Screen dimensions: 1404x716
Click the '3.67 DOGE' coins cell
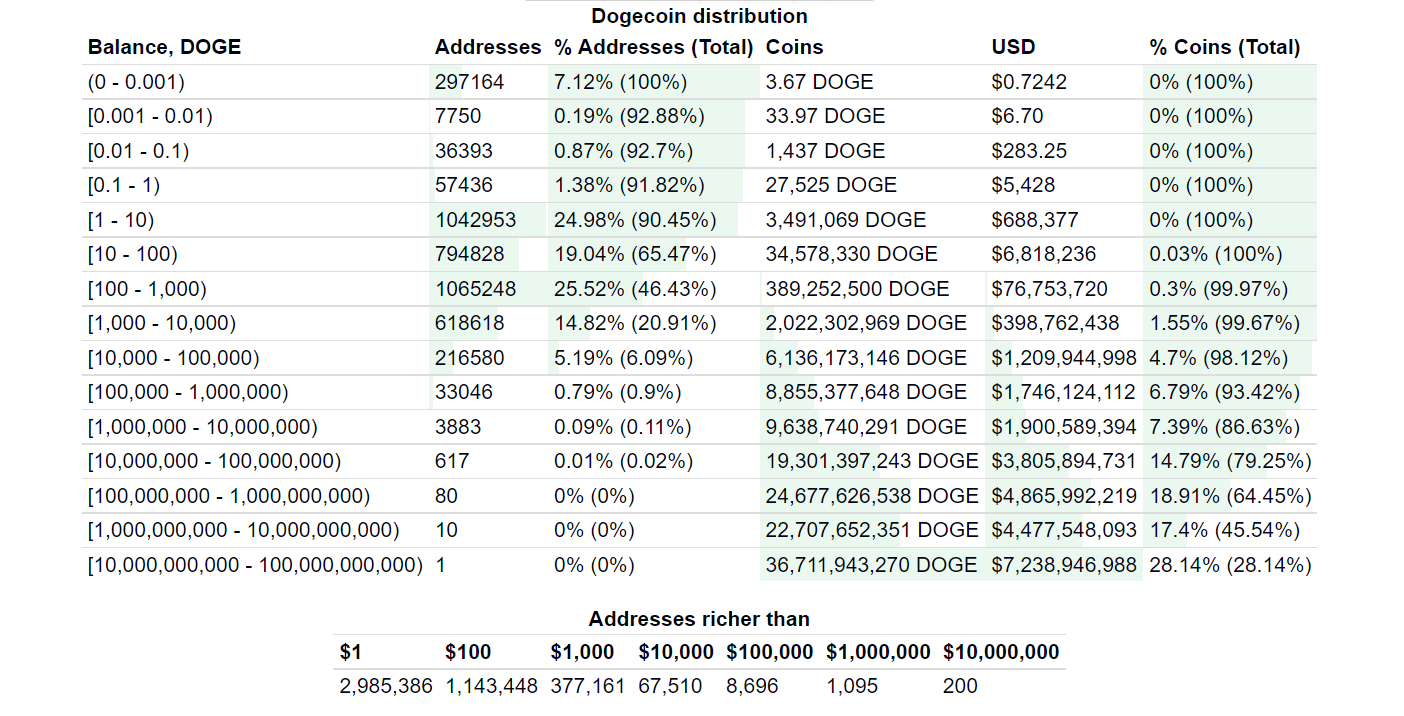[x=820, y=82]
